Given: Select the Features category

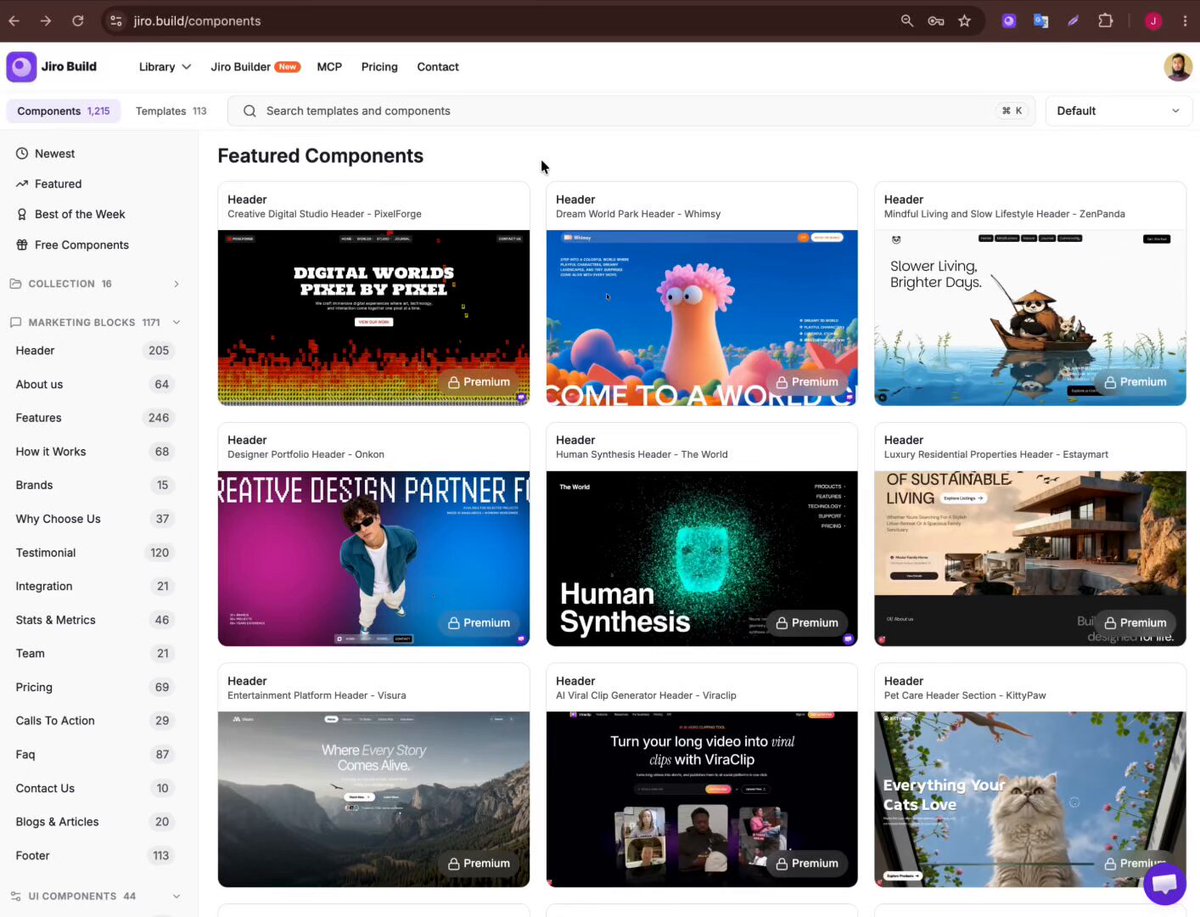Looking at the screenshot, I should click(95, 418).
